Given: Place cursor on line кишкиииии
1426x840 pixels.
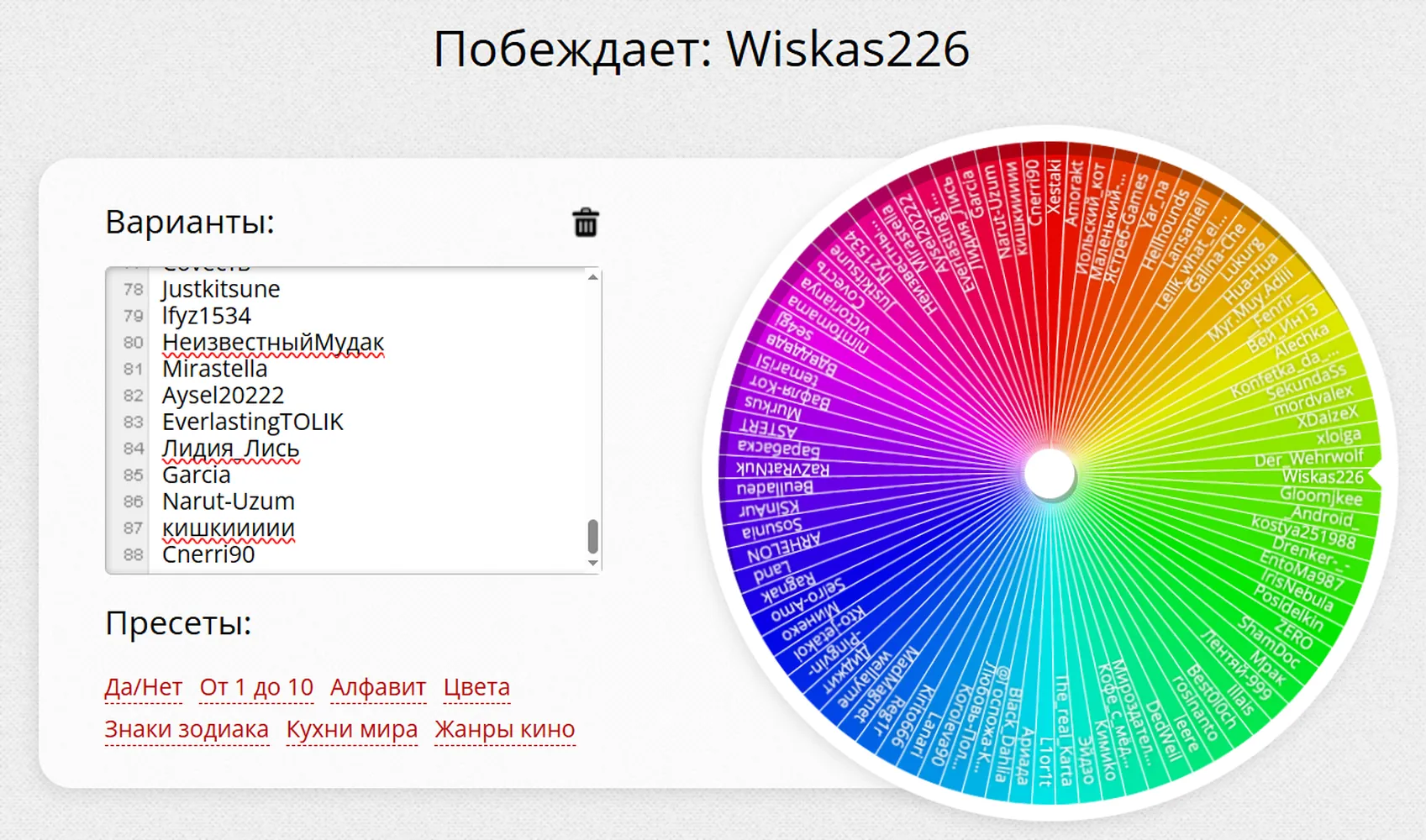Looking at the screenshot, I should 228,528.
